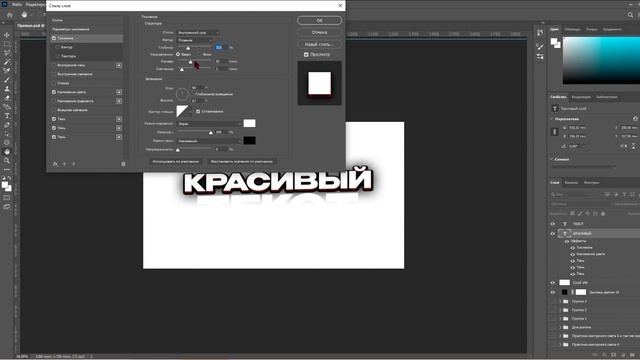Enable the Текстура sub-option checkbox
The image size is (640, 360).
click(x=58, y=56)
